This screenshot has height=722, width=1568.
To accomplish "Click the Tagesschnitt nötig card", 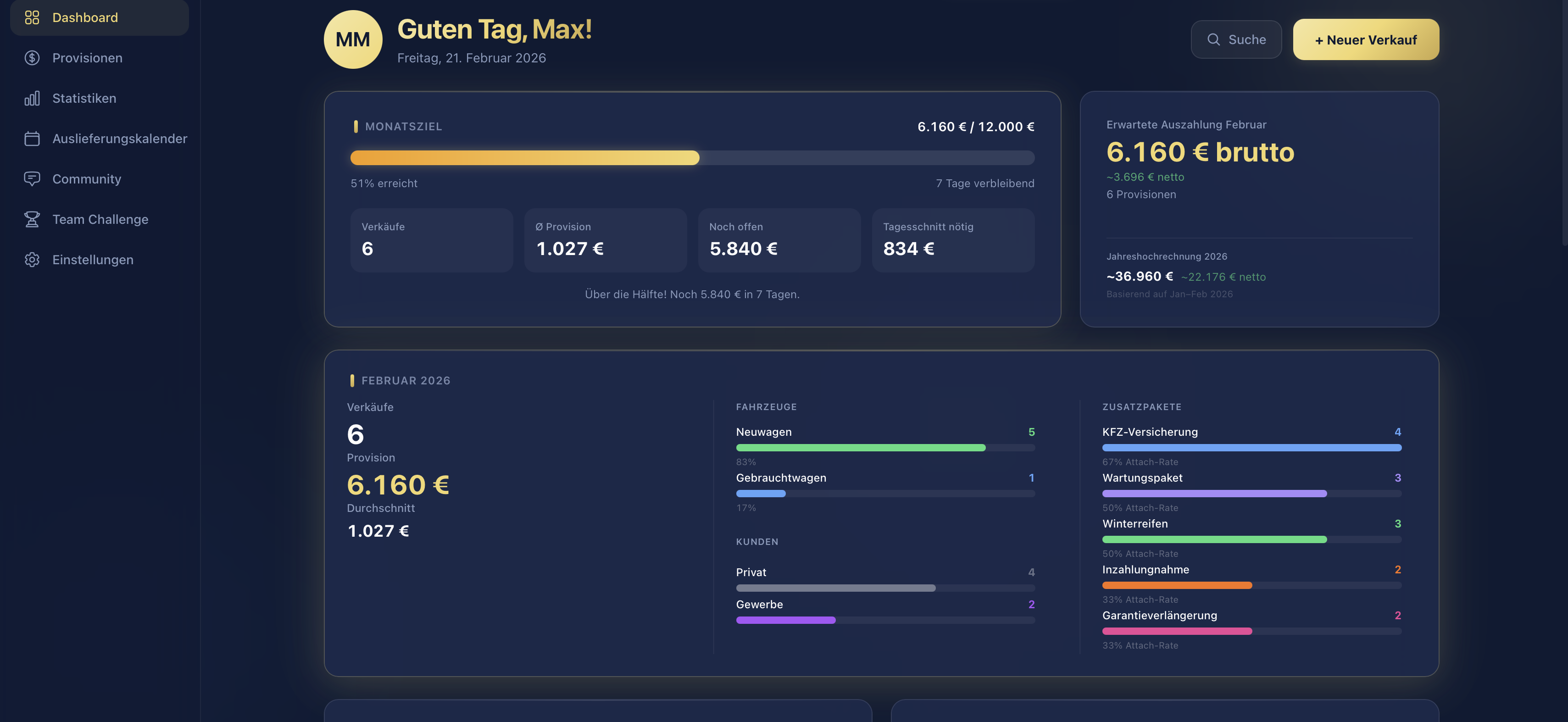I will tap(953, 240).
